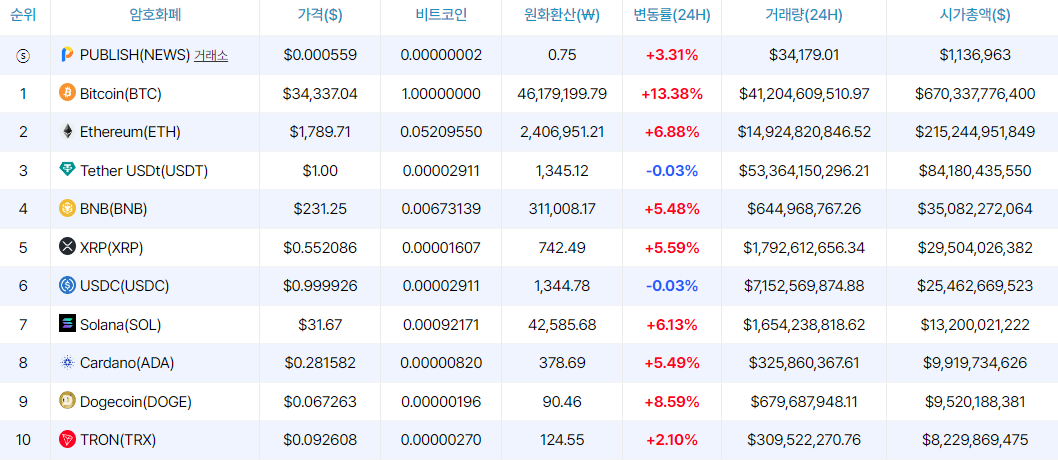Click the Bitcoin orange logo icon
The height and width of the screenshot is (460, 1058).
click(x=67, y=93)
